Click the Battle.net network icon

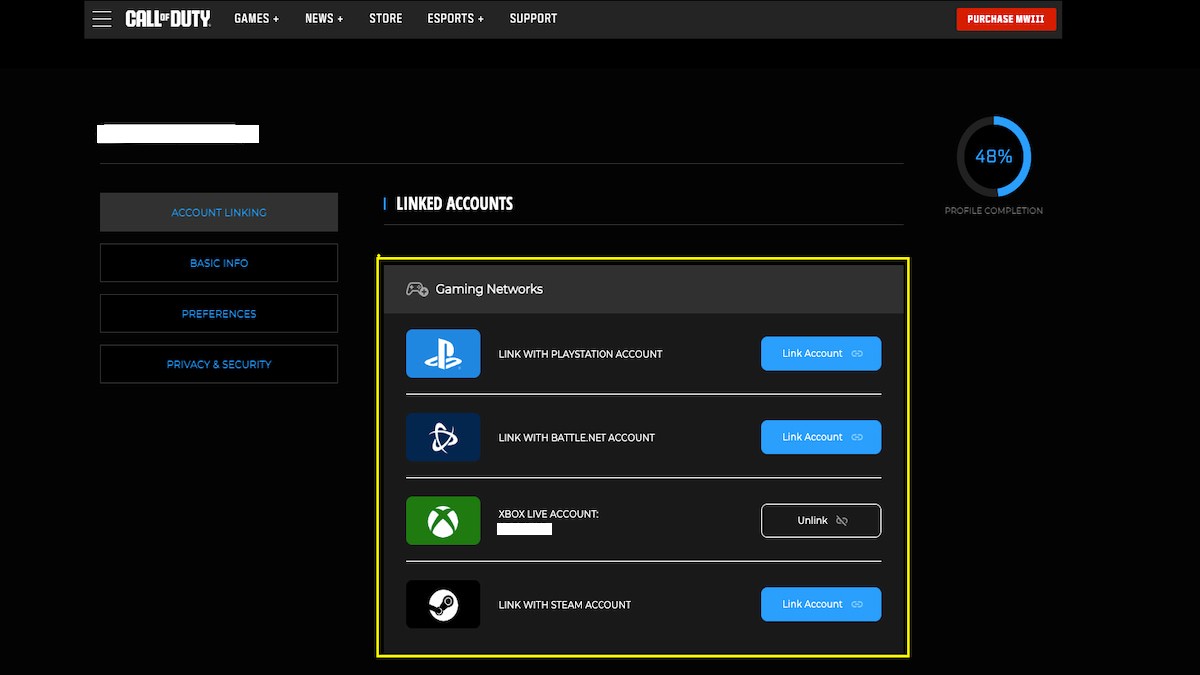[x=443, y=437]
